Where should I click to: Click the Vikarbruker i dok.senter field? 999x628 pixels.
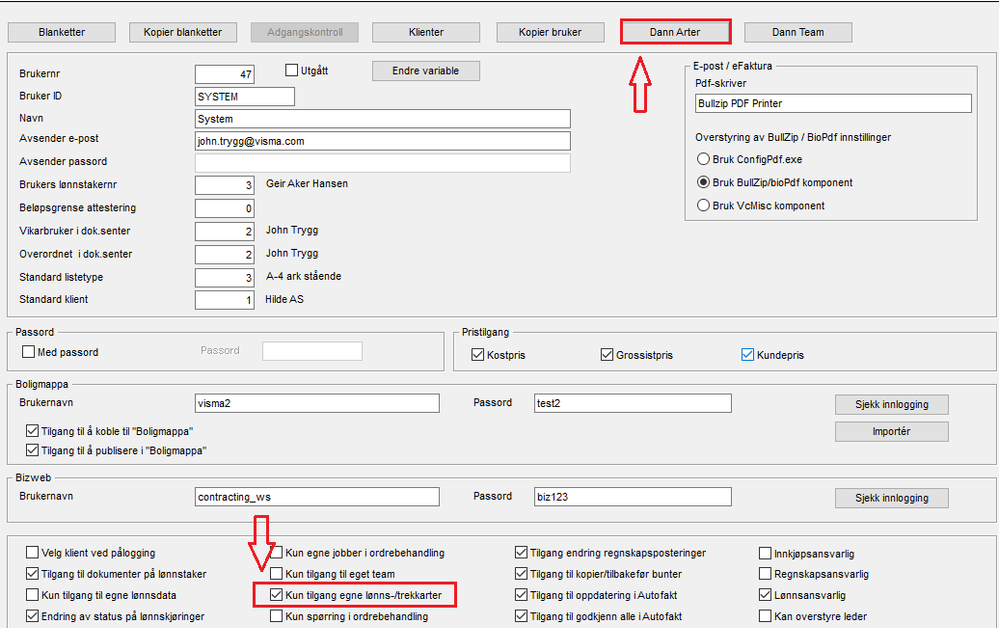(225, 231)
